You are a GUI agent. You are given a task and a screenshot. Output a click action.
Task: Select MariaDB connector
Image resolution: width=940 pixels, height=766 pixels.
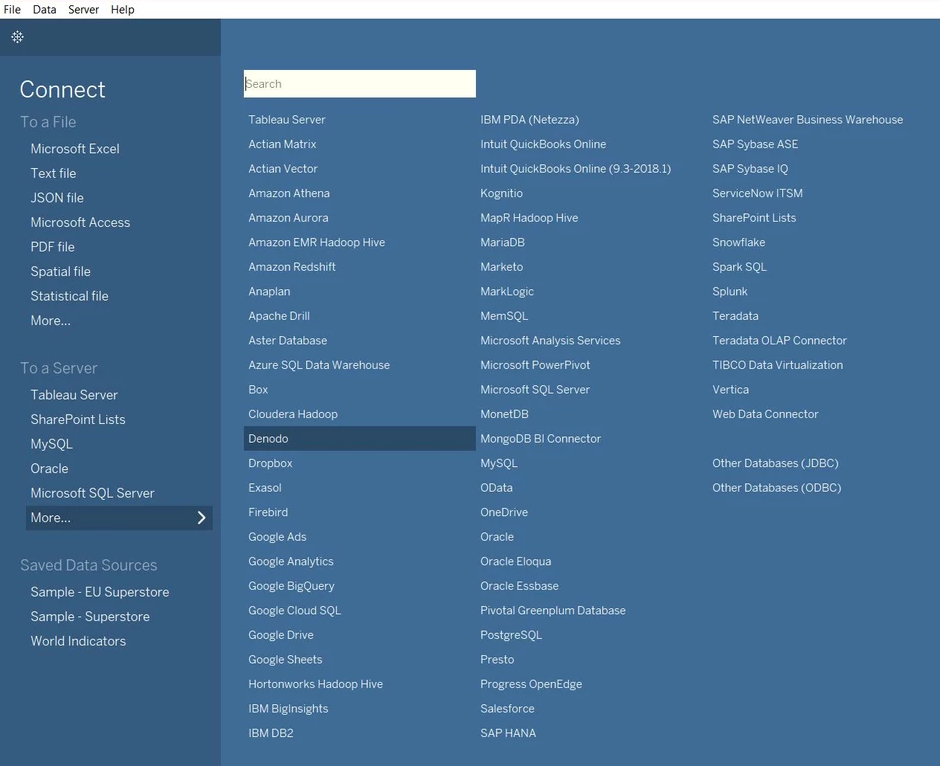[502, 243]
